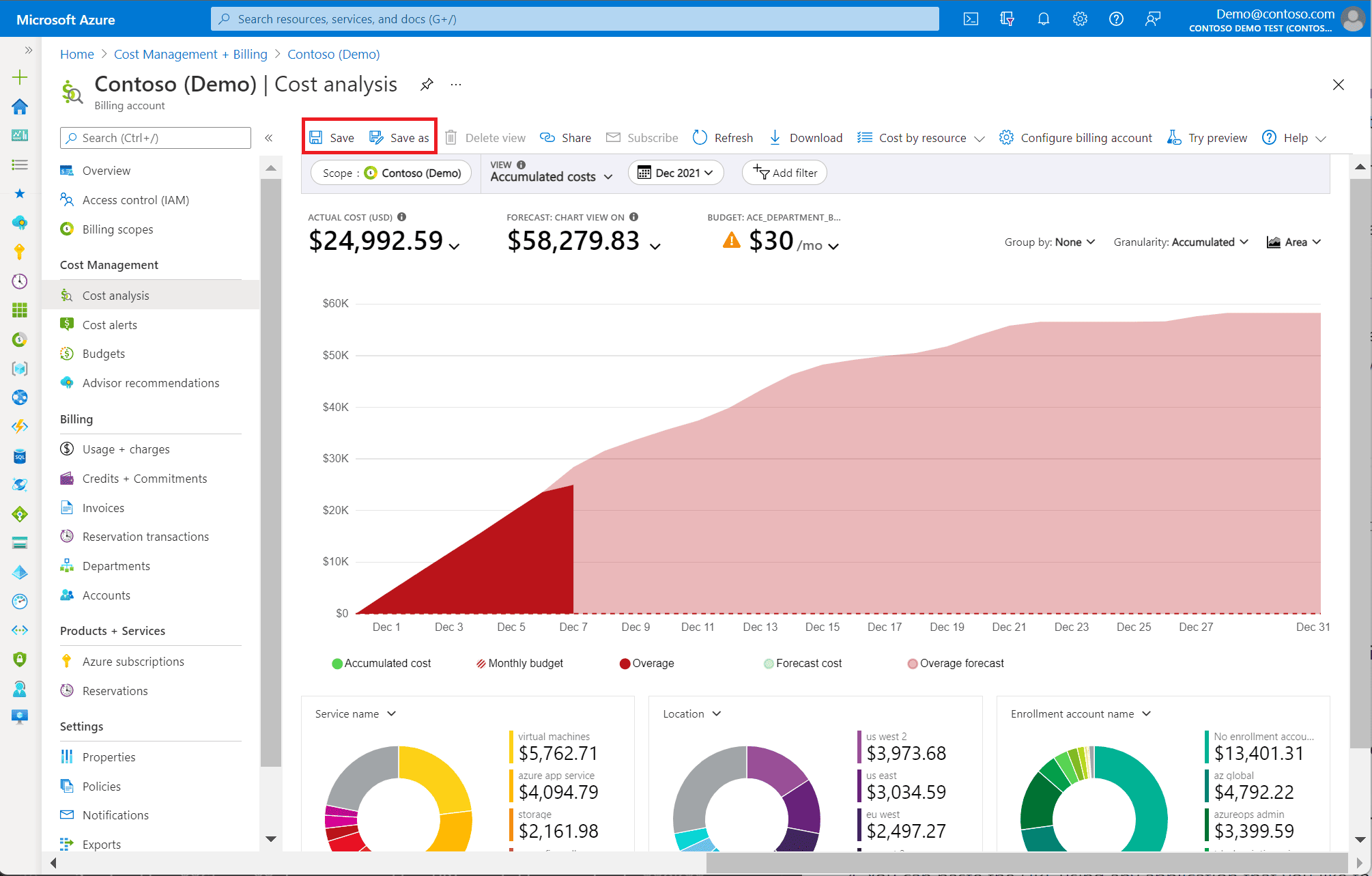Pin Cost analysis to the dashboard
The height and width of the screenshot is (876, 1372).
(x=427, y=84)
